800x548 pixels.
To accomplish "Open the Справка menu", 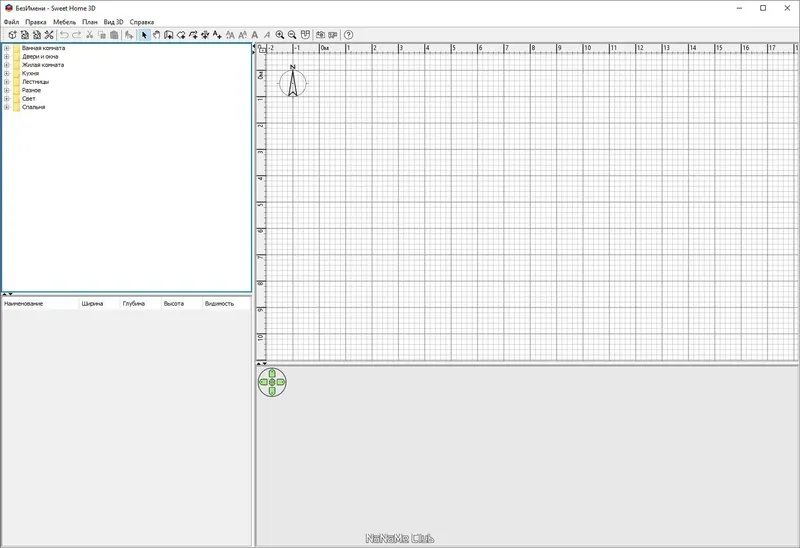I will pos(142,22).
